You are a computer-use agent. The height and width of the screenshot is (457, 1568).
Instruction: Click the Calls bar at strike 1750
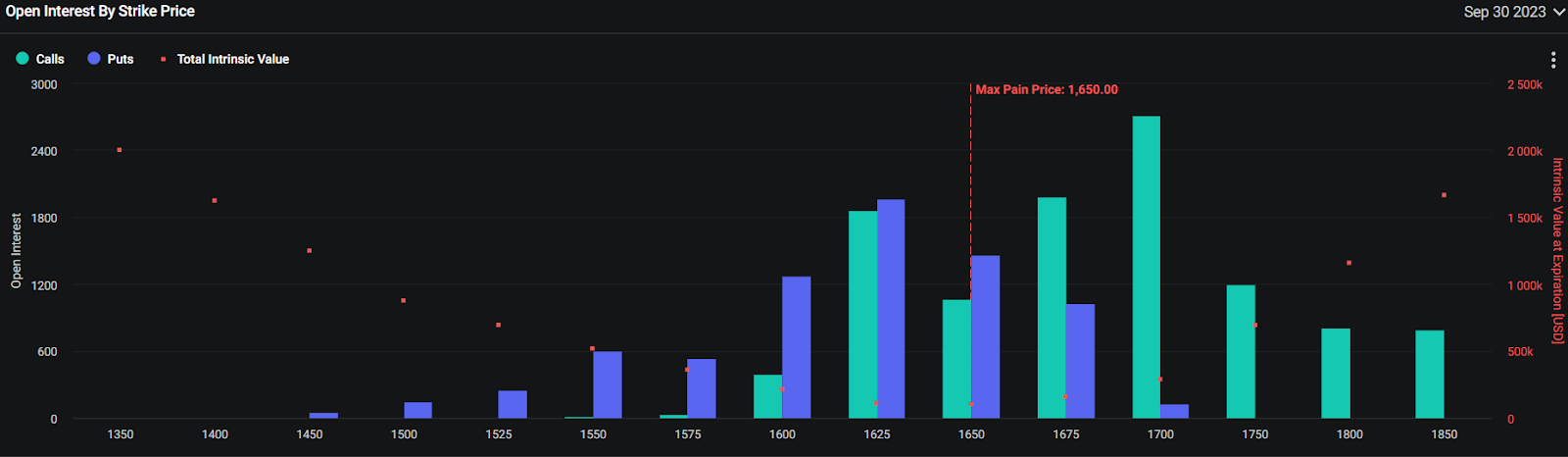(1241, 352)
